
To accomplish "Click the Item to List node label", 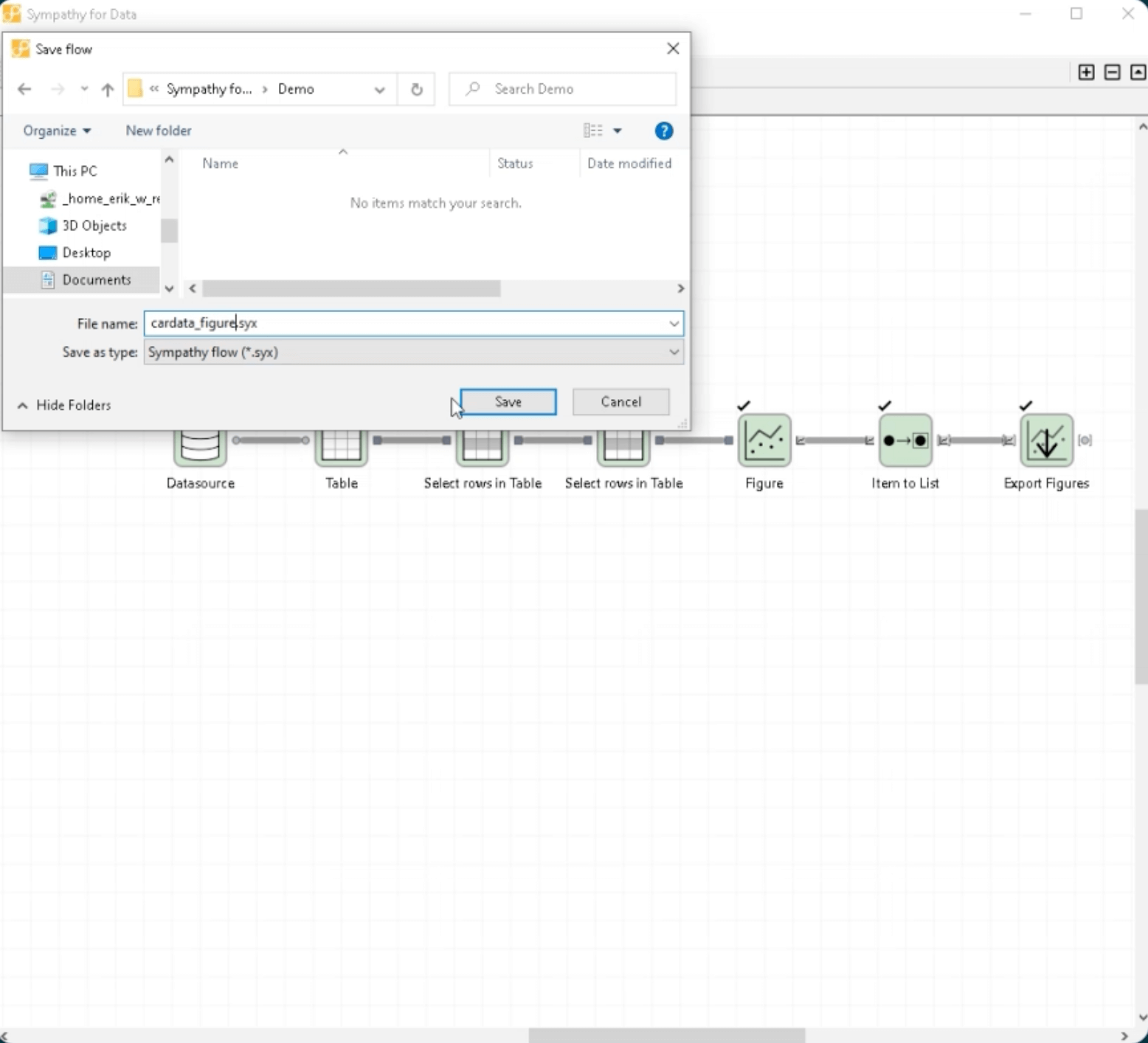I will 905,483.
